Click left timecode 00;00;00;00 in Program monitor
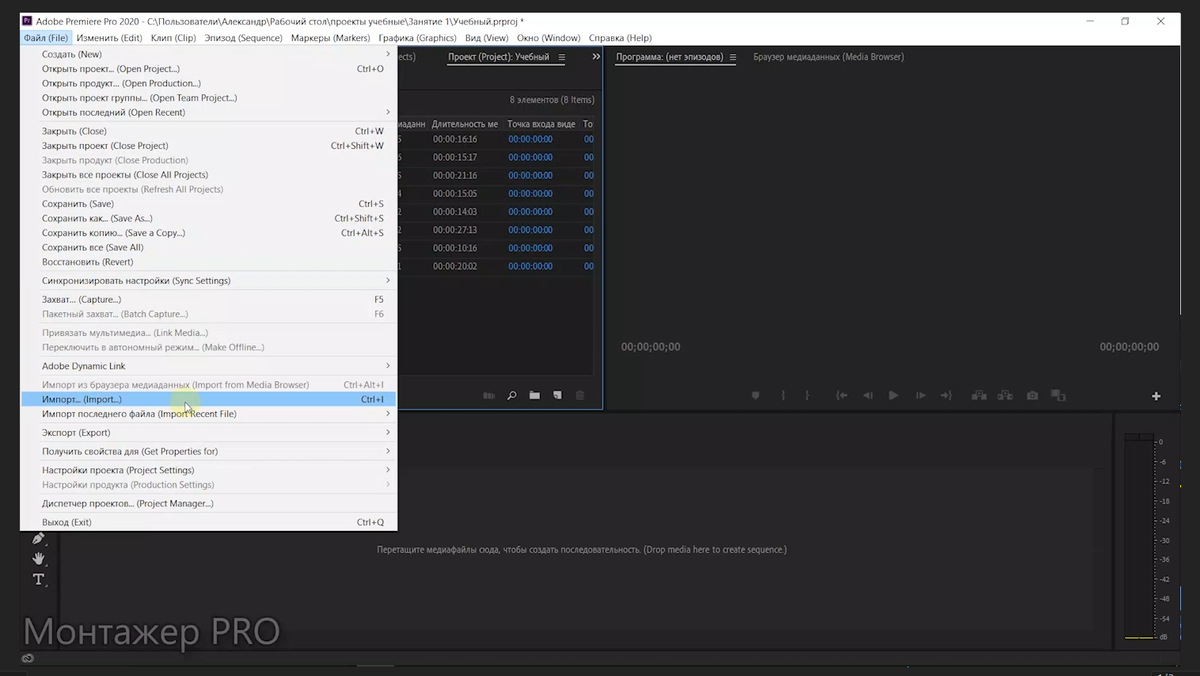 651,347
